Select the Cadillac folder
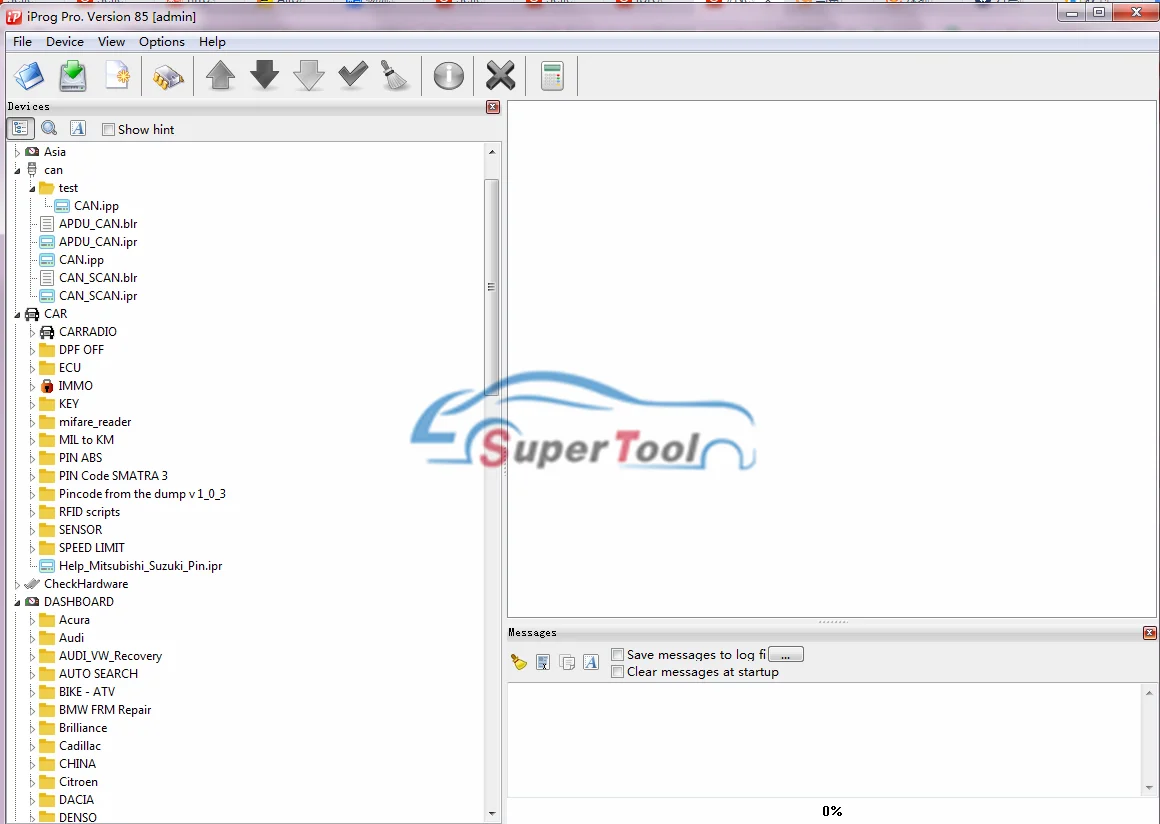 [79, 746]
